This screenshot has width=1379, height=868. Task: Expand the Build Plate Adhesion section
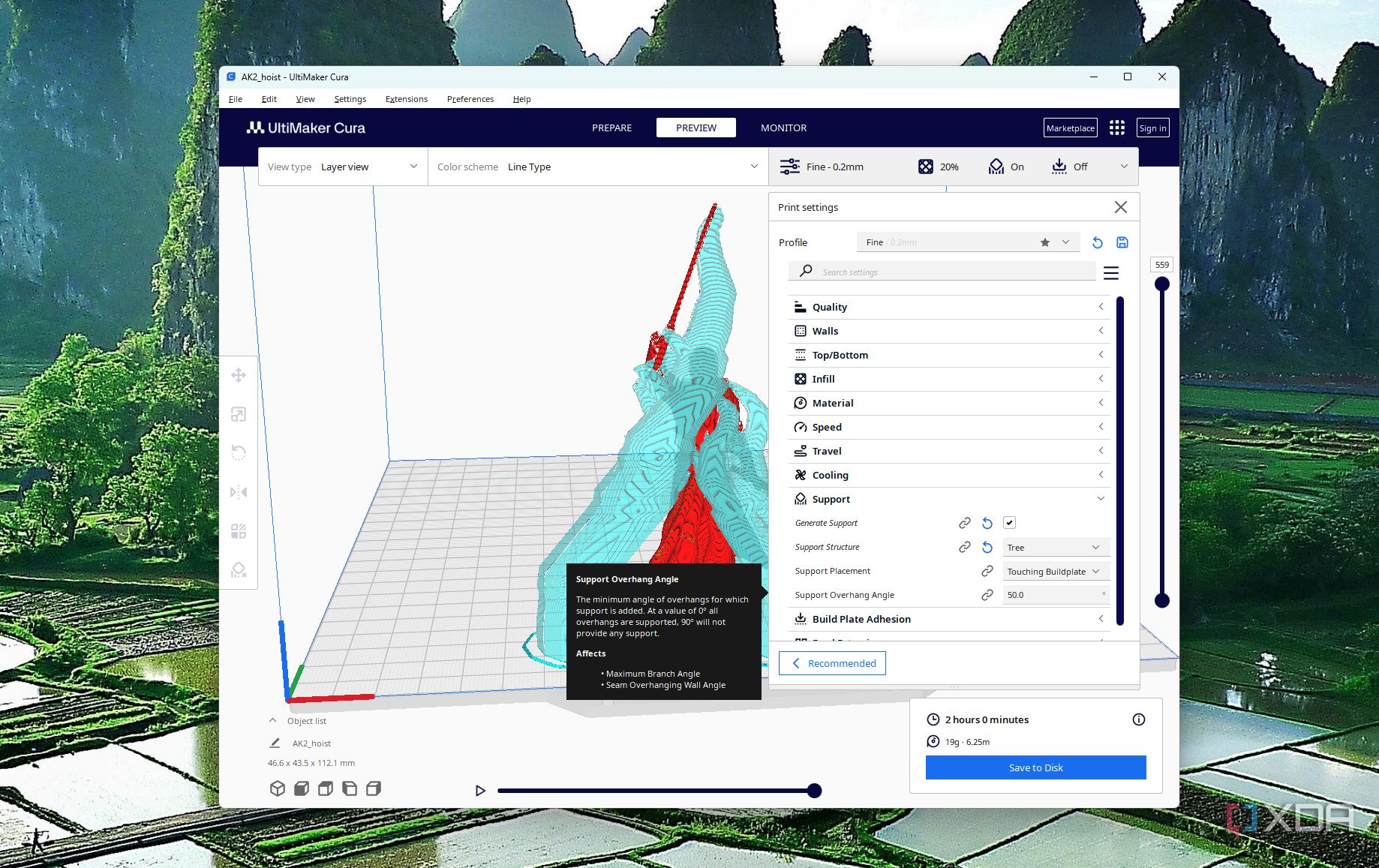click(x=949, y=619)
